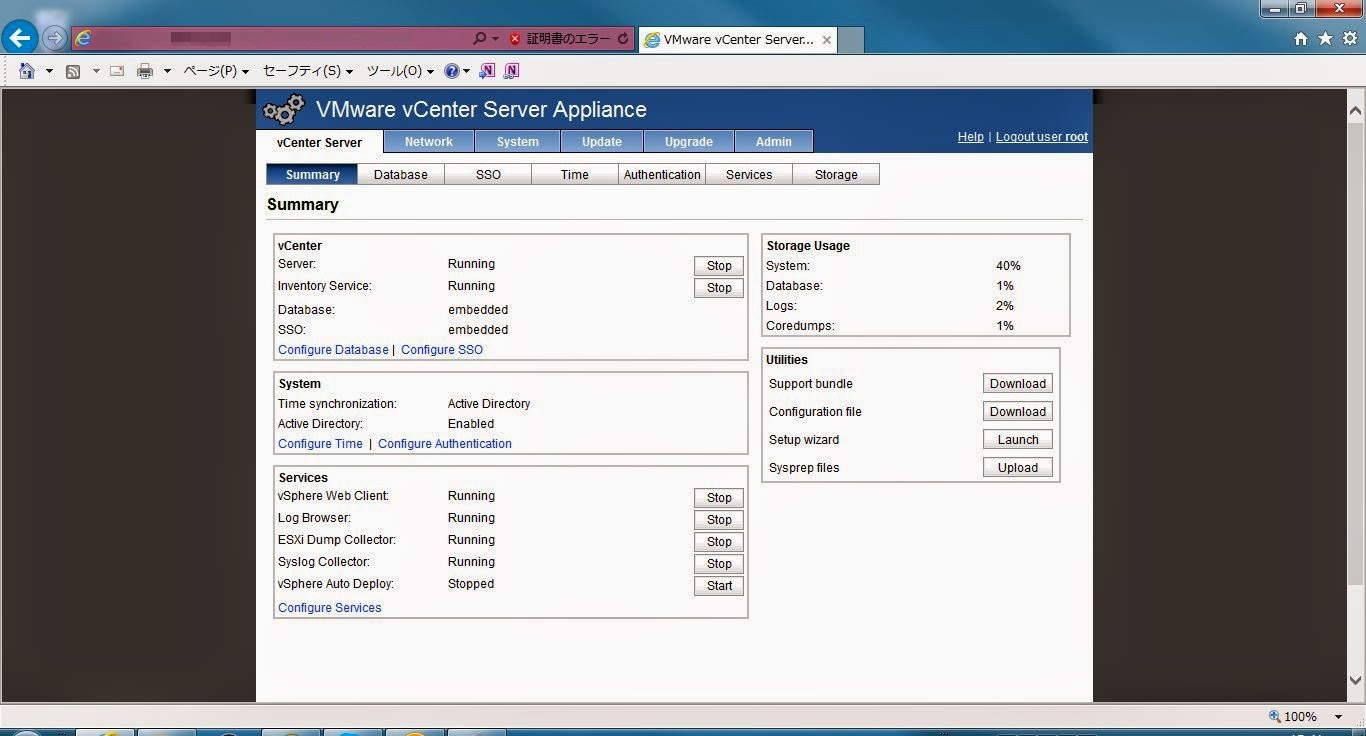Click Configure Database link

[333, 350]
